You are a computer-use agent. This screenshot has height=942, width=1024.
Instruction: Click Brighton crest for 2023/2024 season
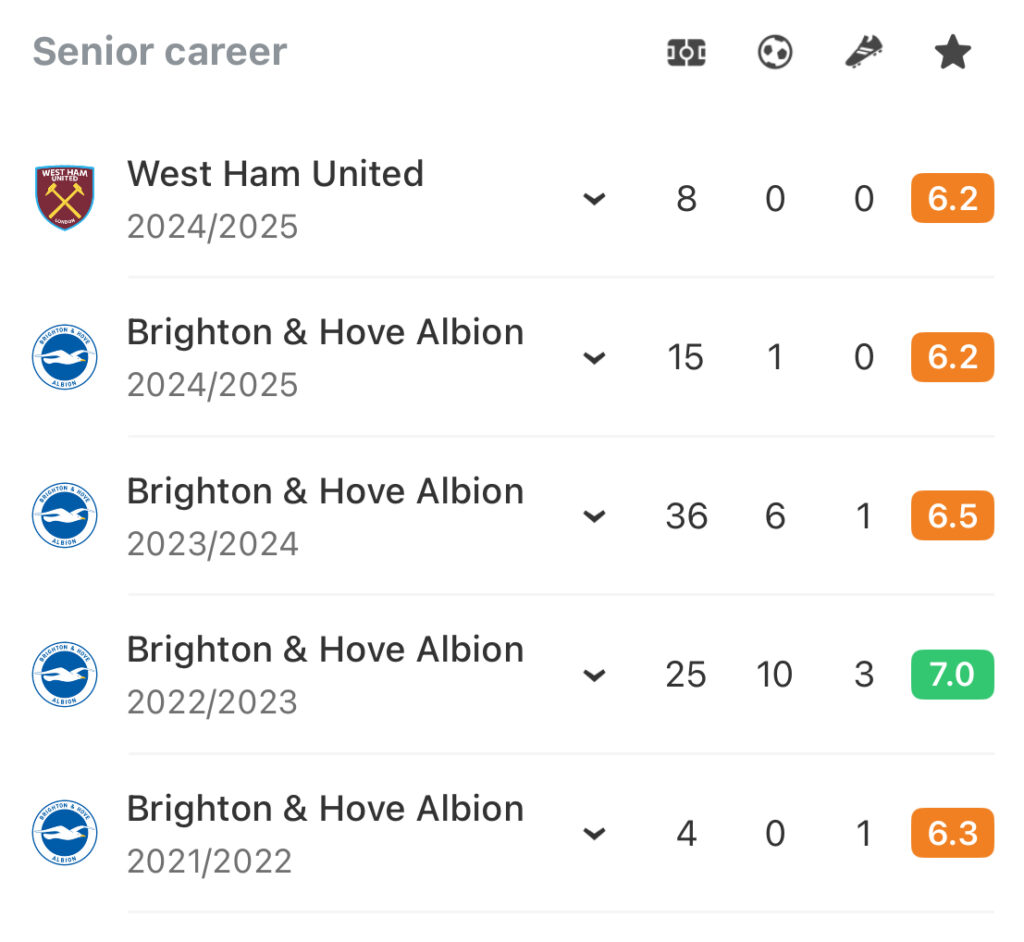[65, 515]
